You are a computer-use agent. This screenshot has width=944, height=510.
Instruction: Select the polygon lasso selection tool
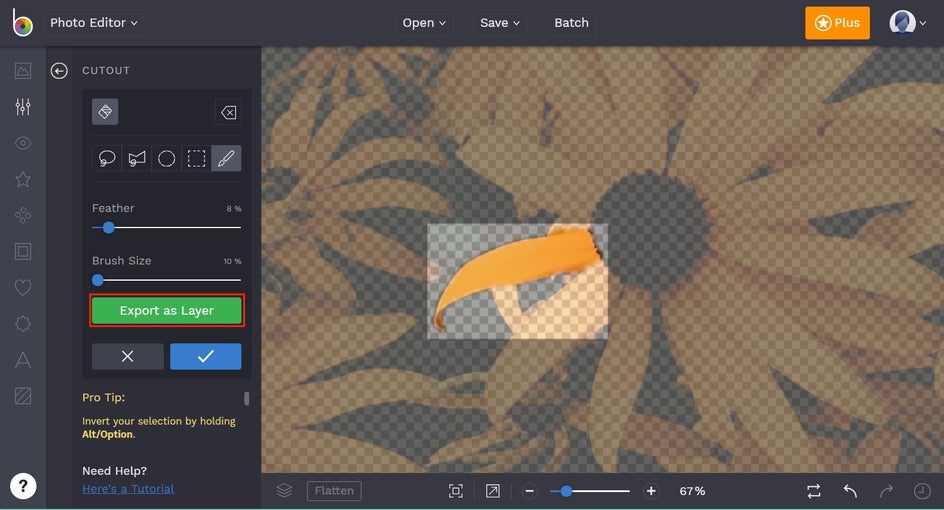[137, 158]
